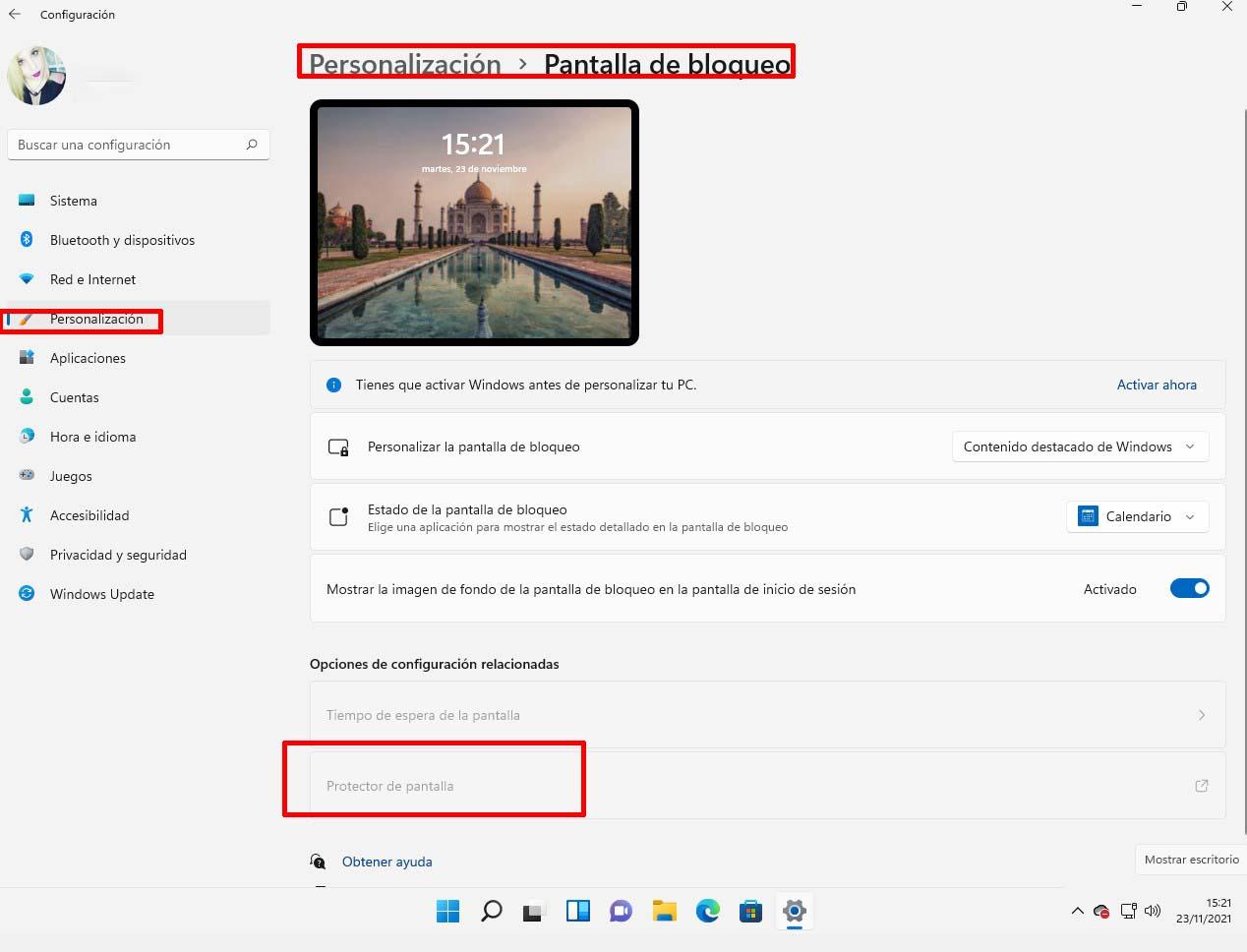Select Privacidad y seguridad in sidebar
Image resolution: width=1247 pixels, height=952 pixels.
(x=118, y=555)
